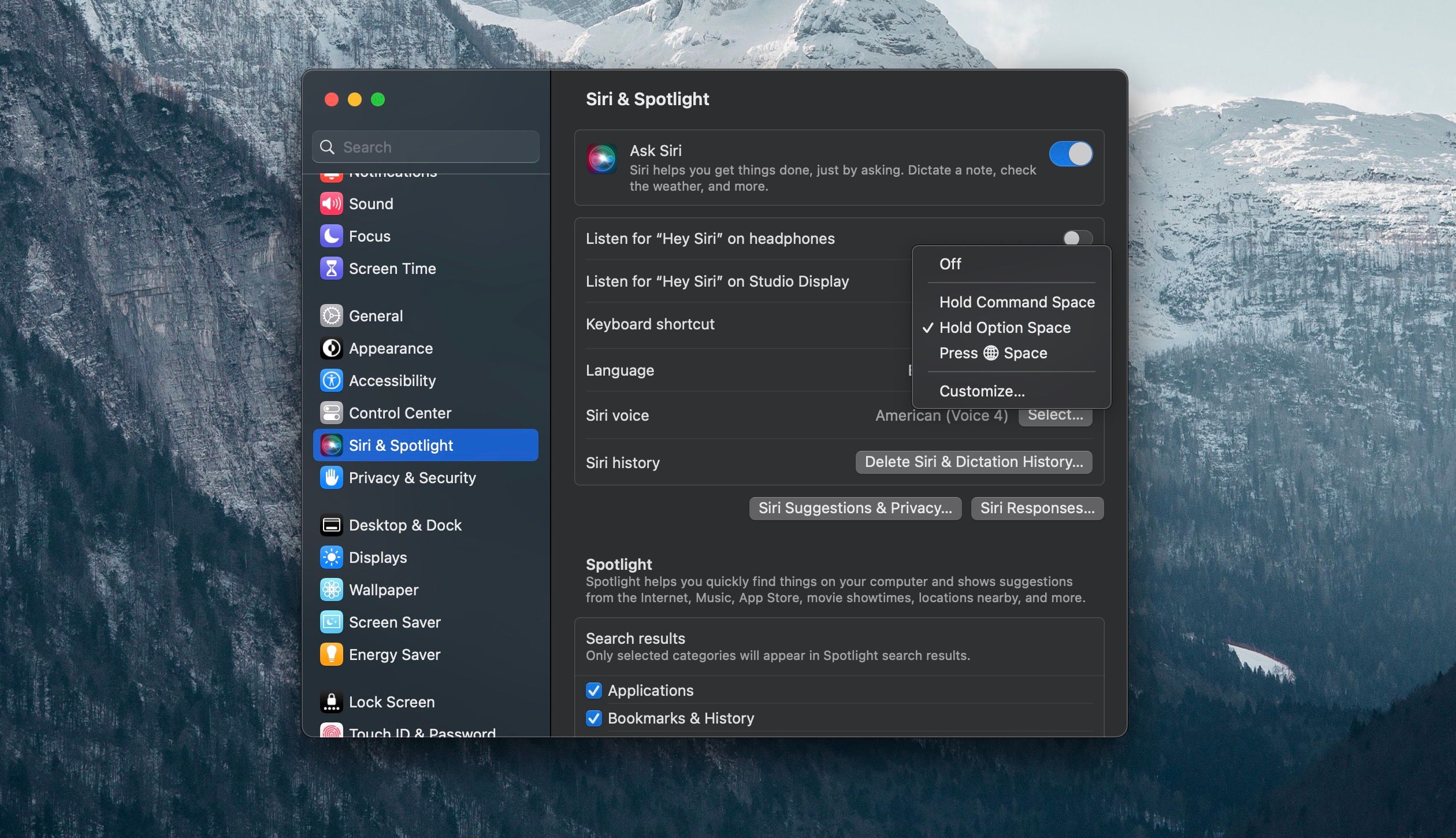Select the Appearance icon in sidebar
The image size is (1456, 838).
[x=332, y=348]
